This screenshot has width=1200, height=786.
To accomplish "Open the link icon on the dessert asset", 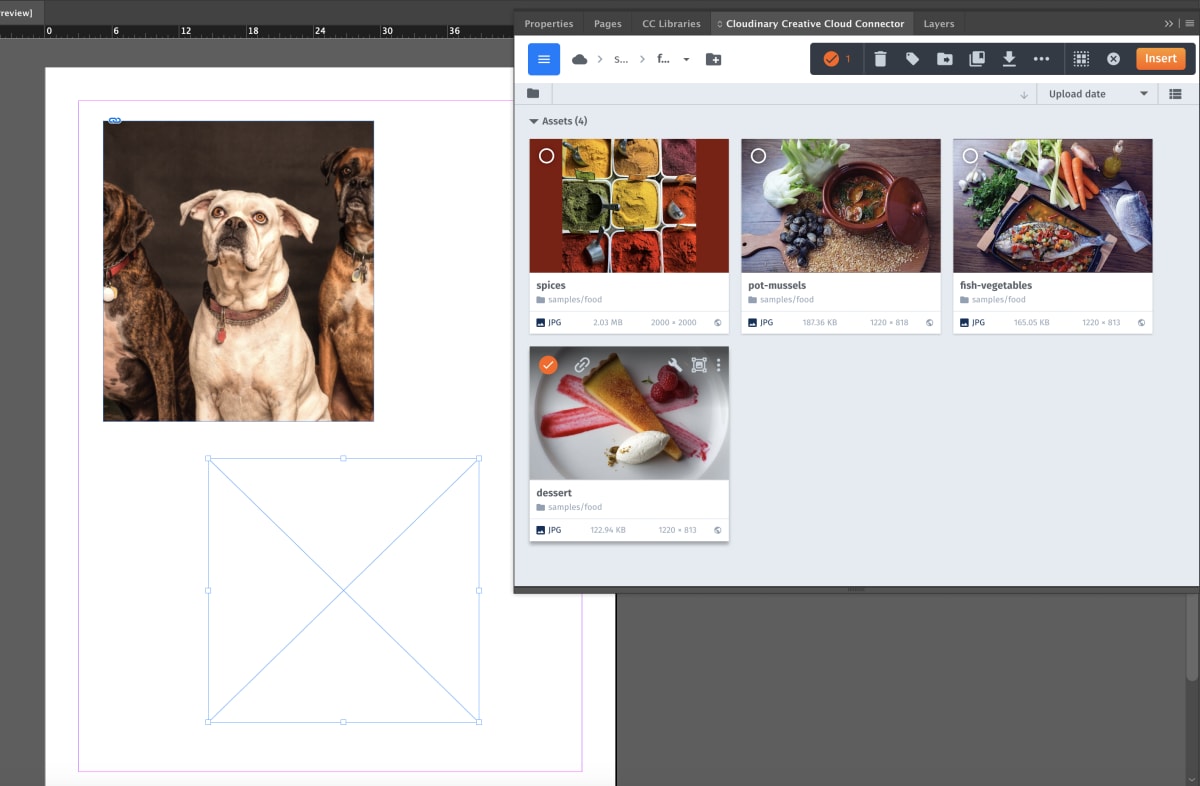I will tap(581, 366).
